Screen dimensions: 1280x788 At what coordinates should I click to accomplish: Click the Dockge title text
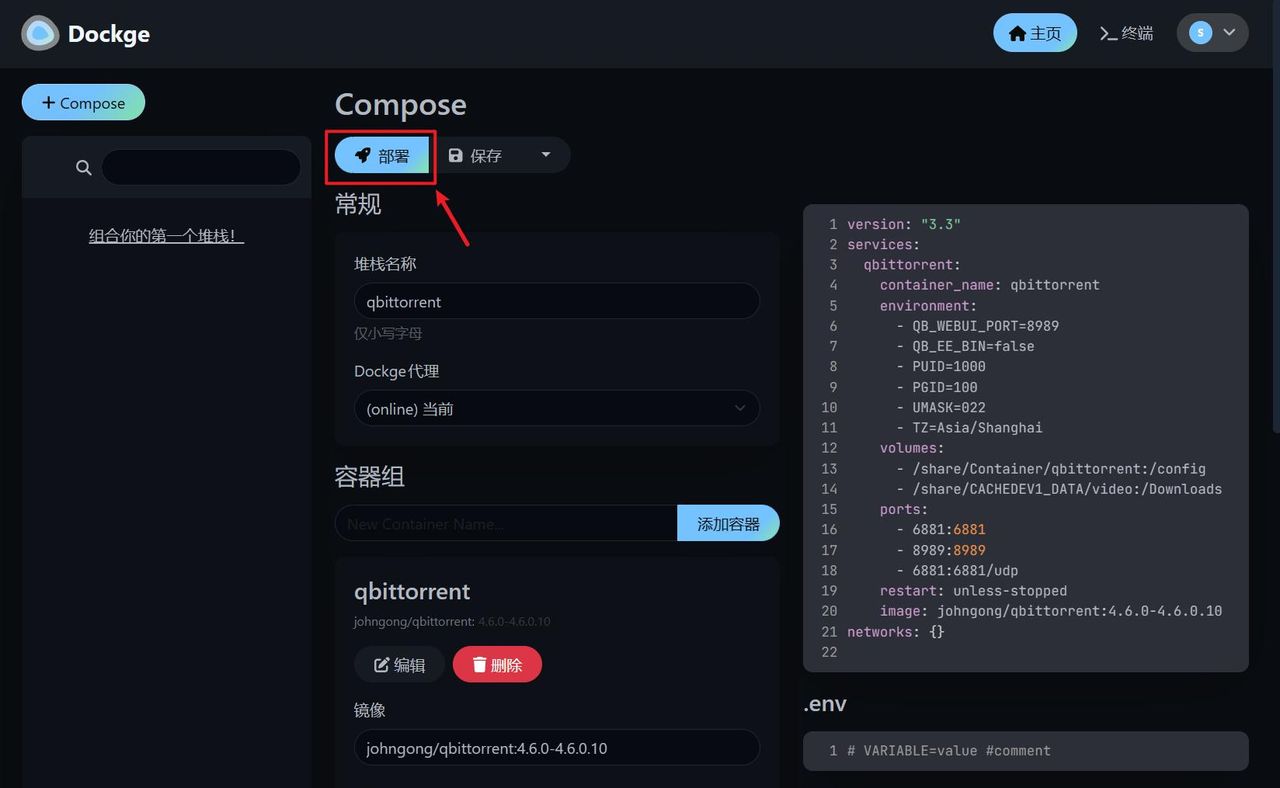point(108,34)
